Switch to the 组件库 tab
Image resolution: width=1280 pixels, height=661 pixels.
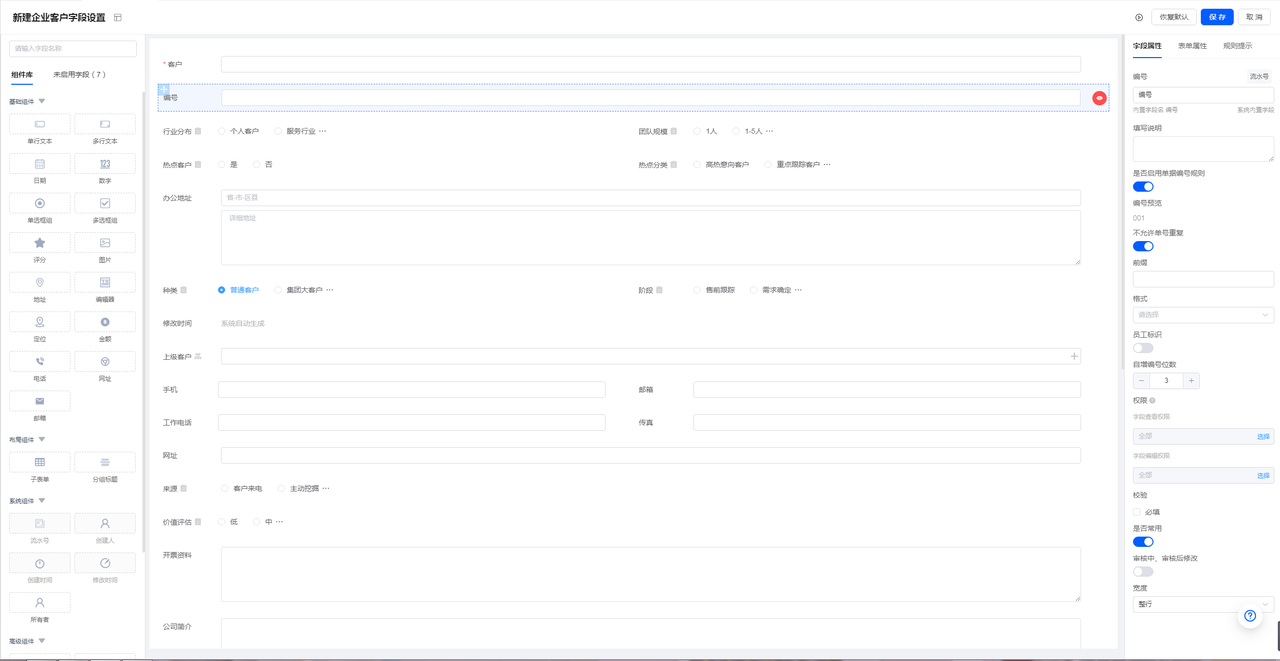click(22, 75)
